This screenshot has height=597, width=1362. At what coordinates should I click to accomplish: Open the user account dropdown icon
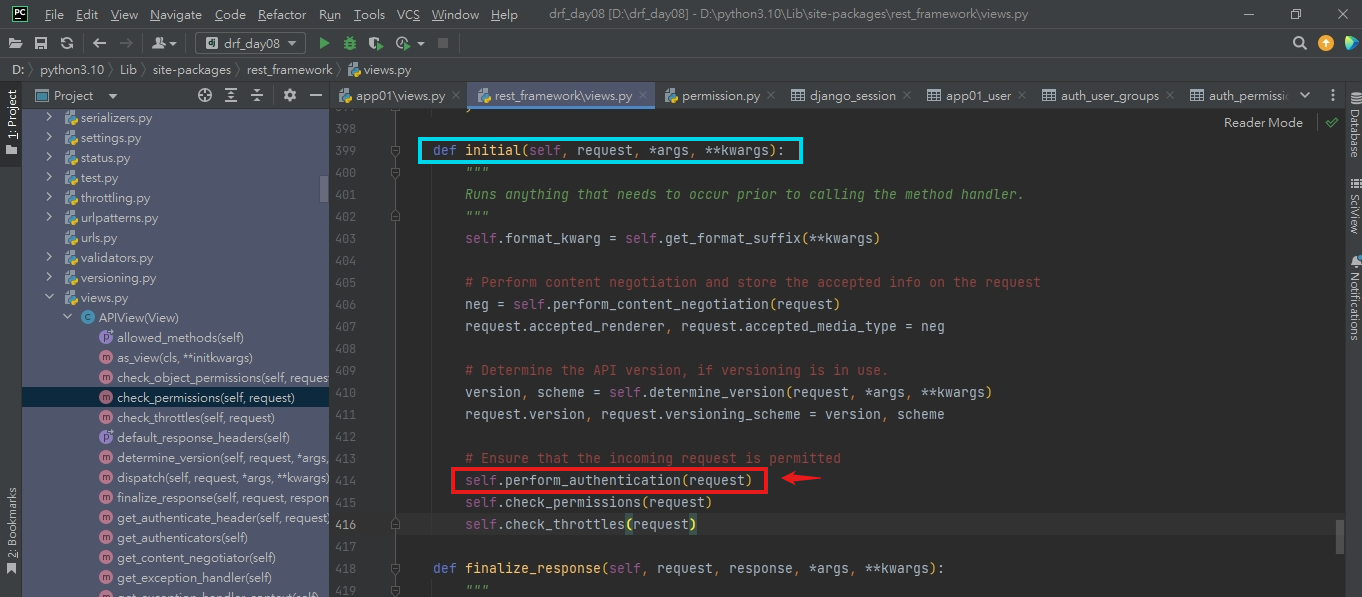164,43
